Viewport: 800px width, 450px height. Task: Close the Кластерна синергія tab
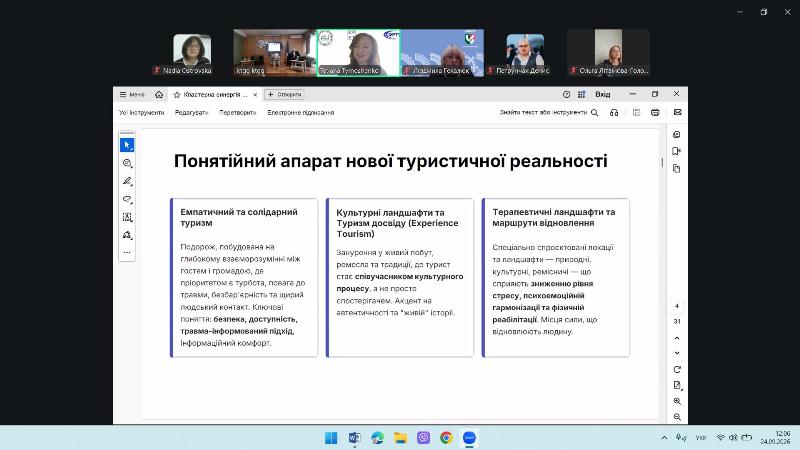click(x=255, y=94)
